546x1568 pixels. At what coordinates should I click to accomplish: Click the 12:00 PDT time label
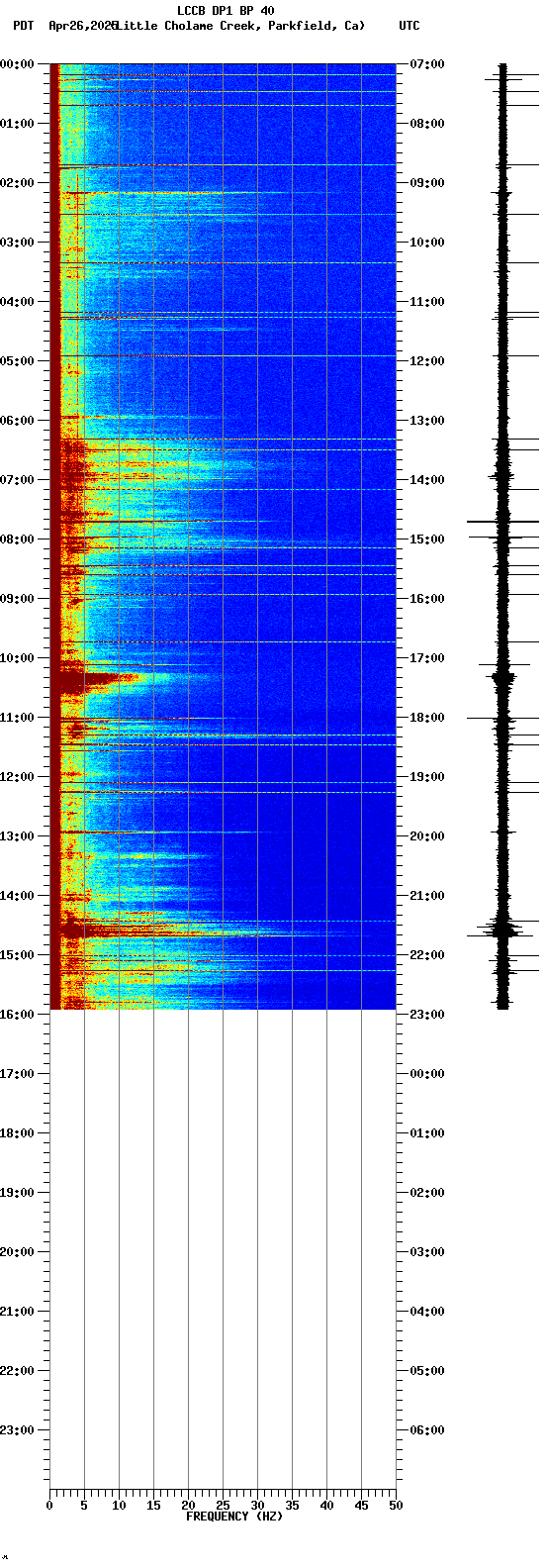pyautogui.click(x=17, y=777)
